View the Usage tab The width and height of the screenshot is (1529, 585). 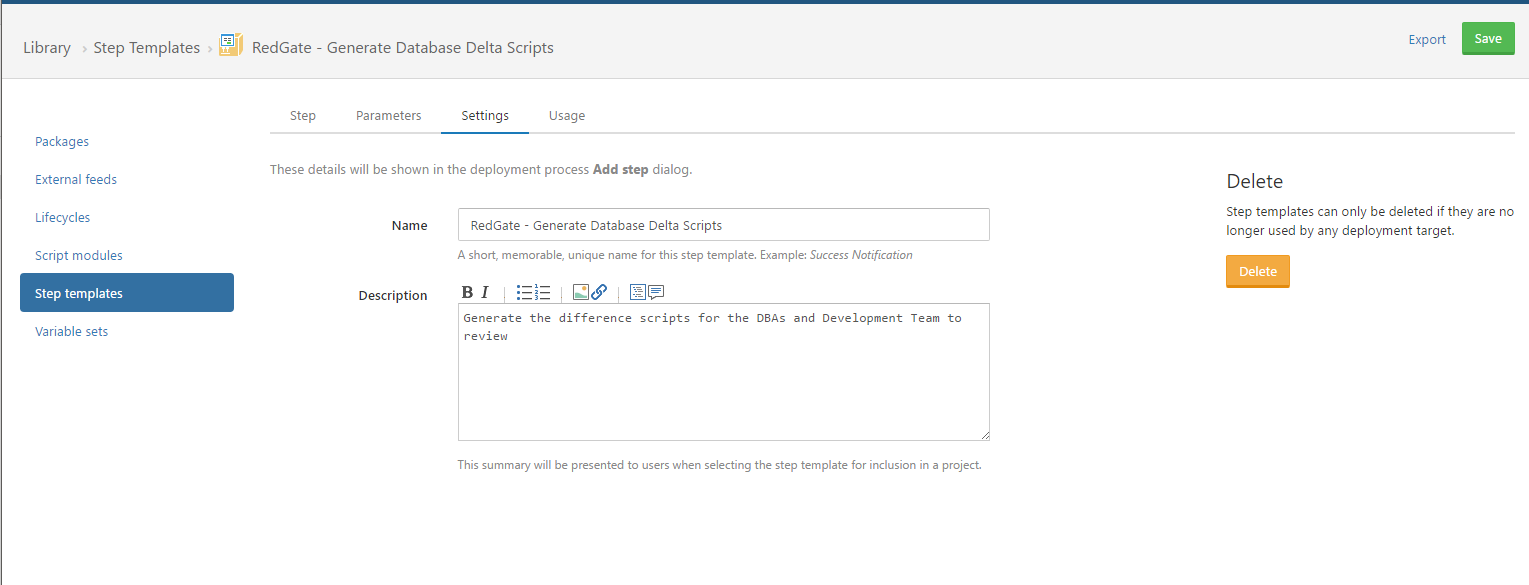(x=567, y=116)
